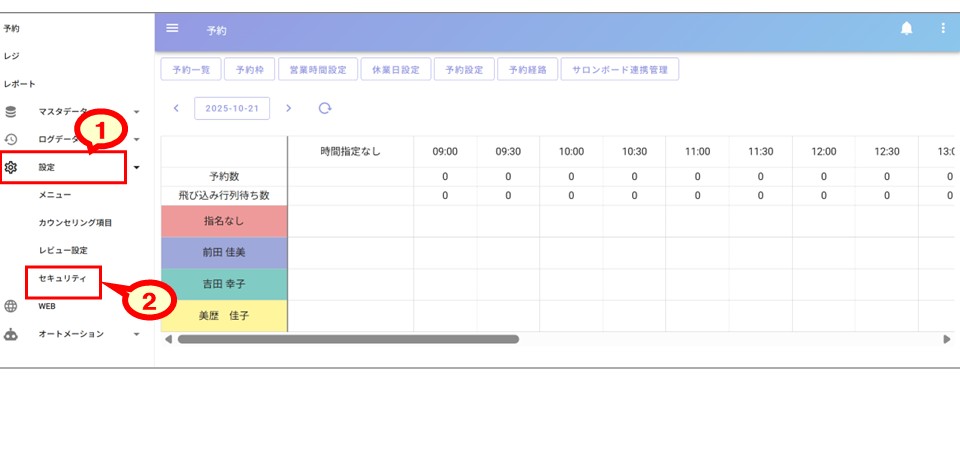960x454 pixels.
Task: Go to previous day arrow
Action: (x=176, y=108)
